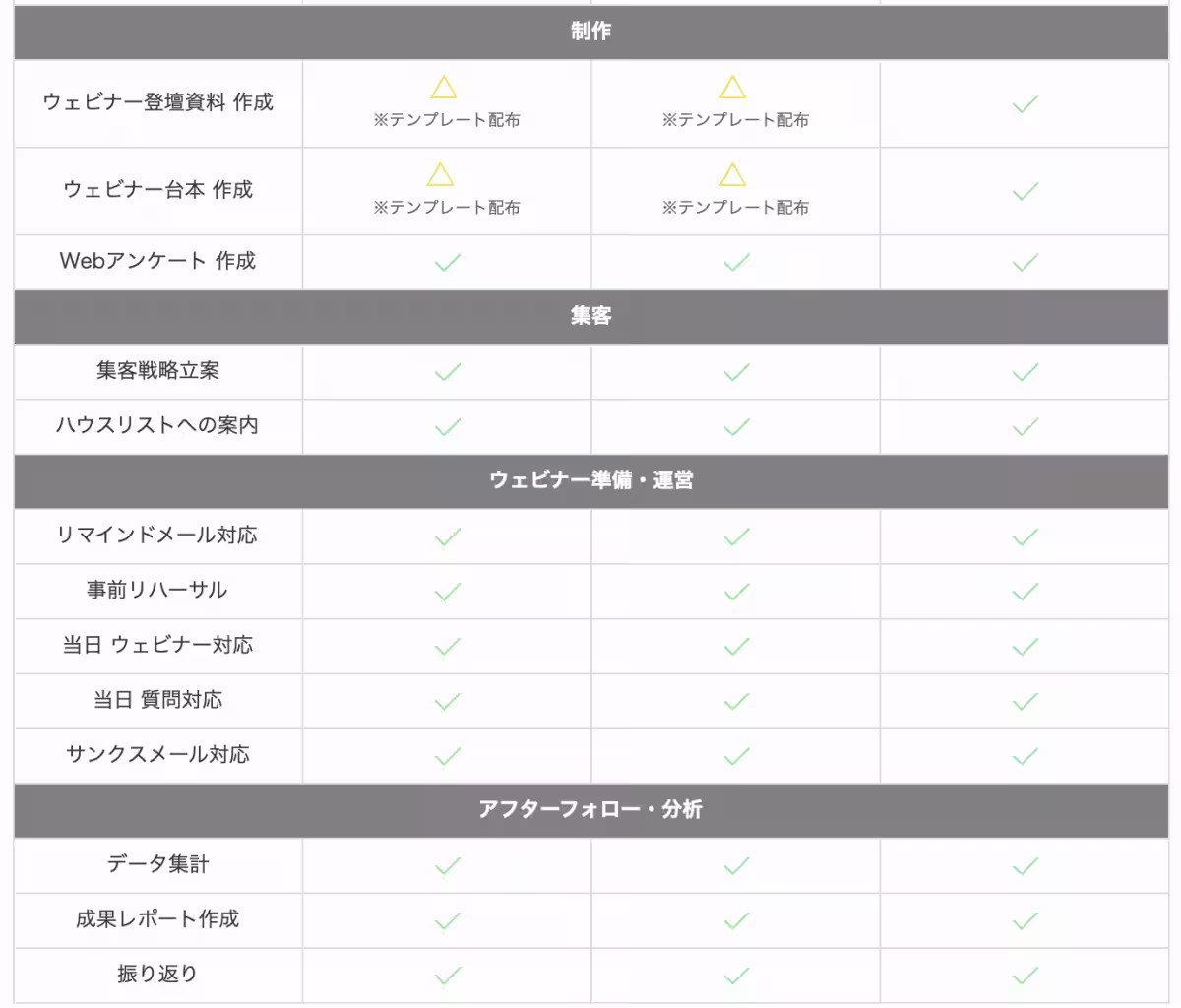Click the yellow triangle in ウェビナー台本 作成 row, middle plan column

[732, 175]
